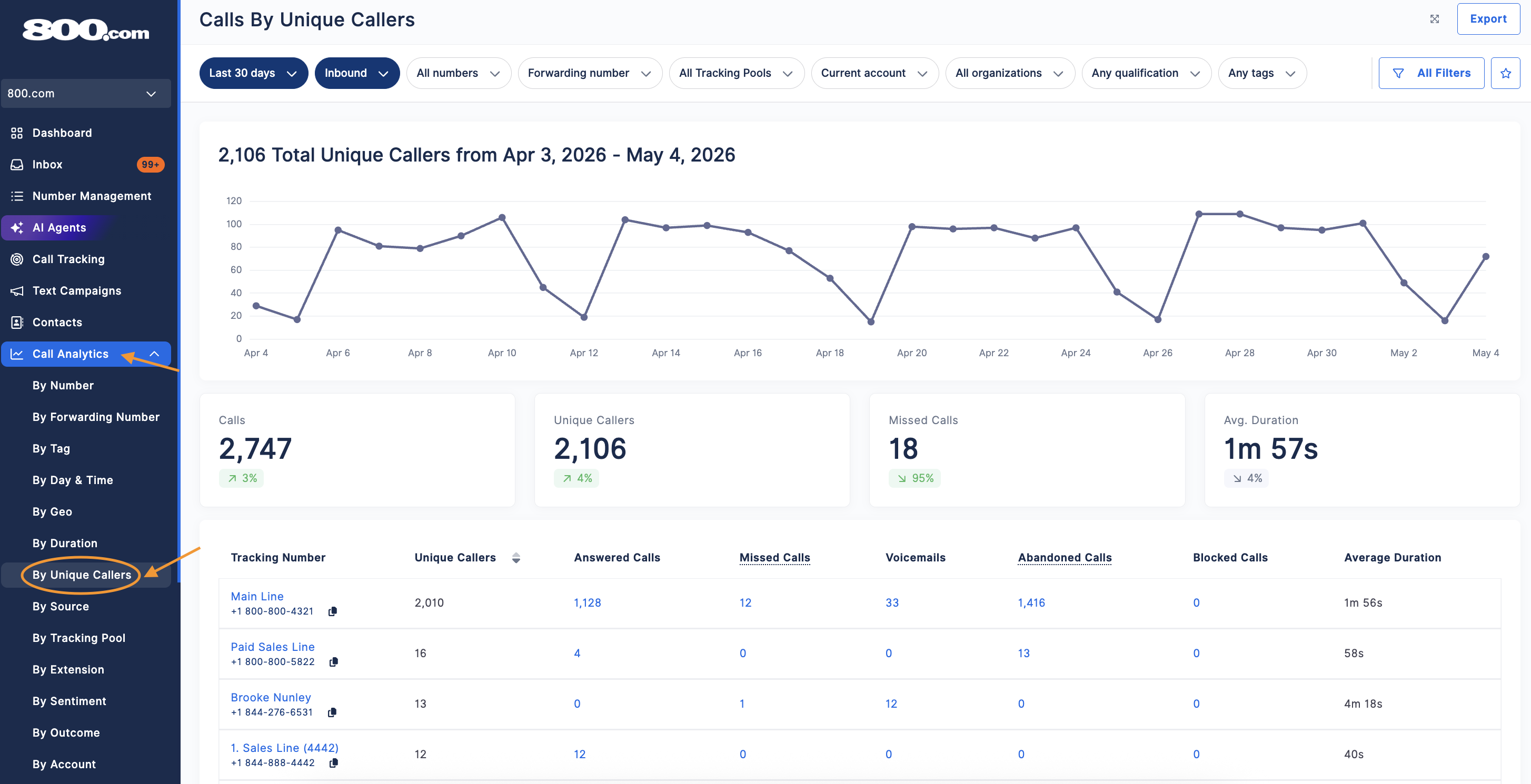This screenshot has width=1531, height=784.
Task: Click the May 4 data point on chart
Action: pos(1485,257)
